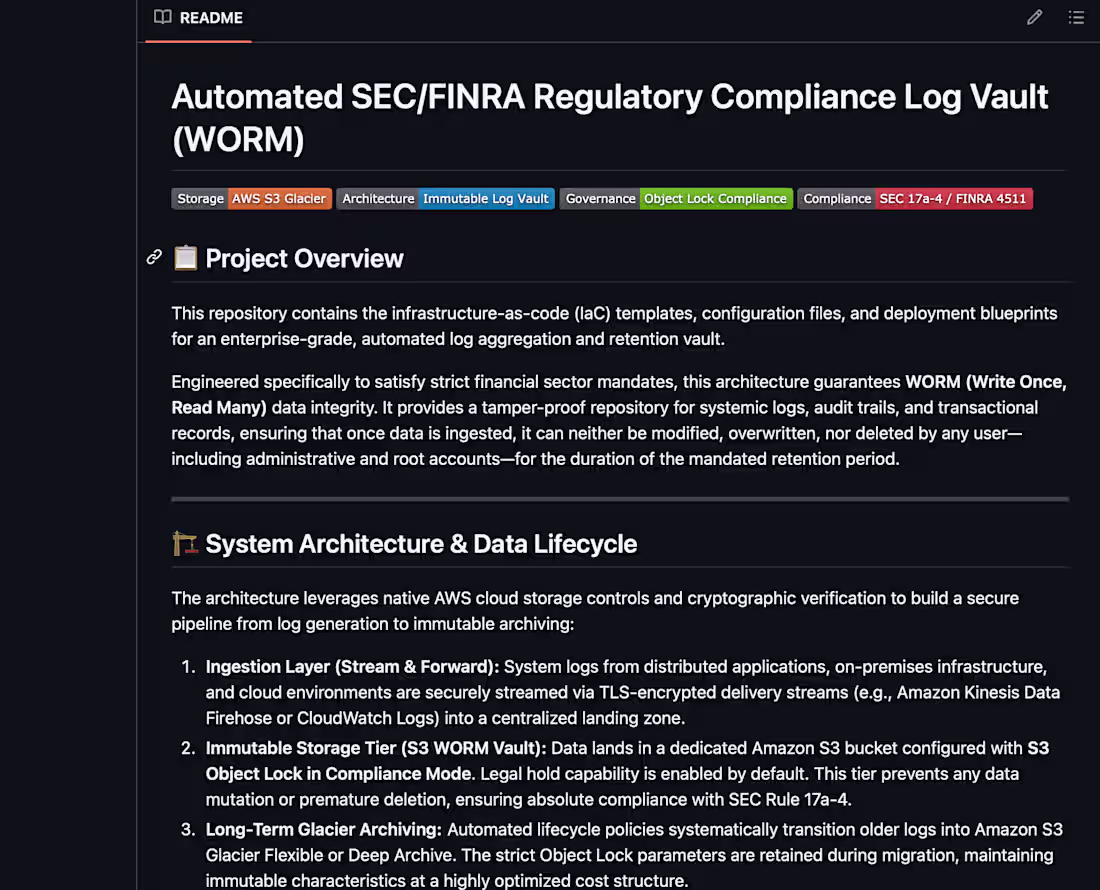Click the System Architecture & Data Lifecycle heading
The width and height of the screenshot is (1100, 890).
421,544
